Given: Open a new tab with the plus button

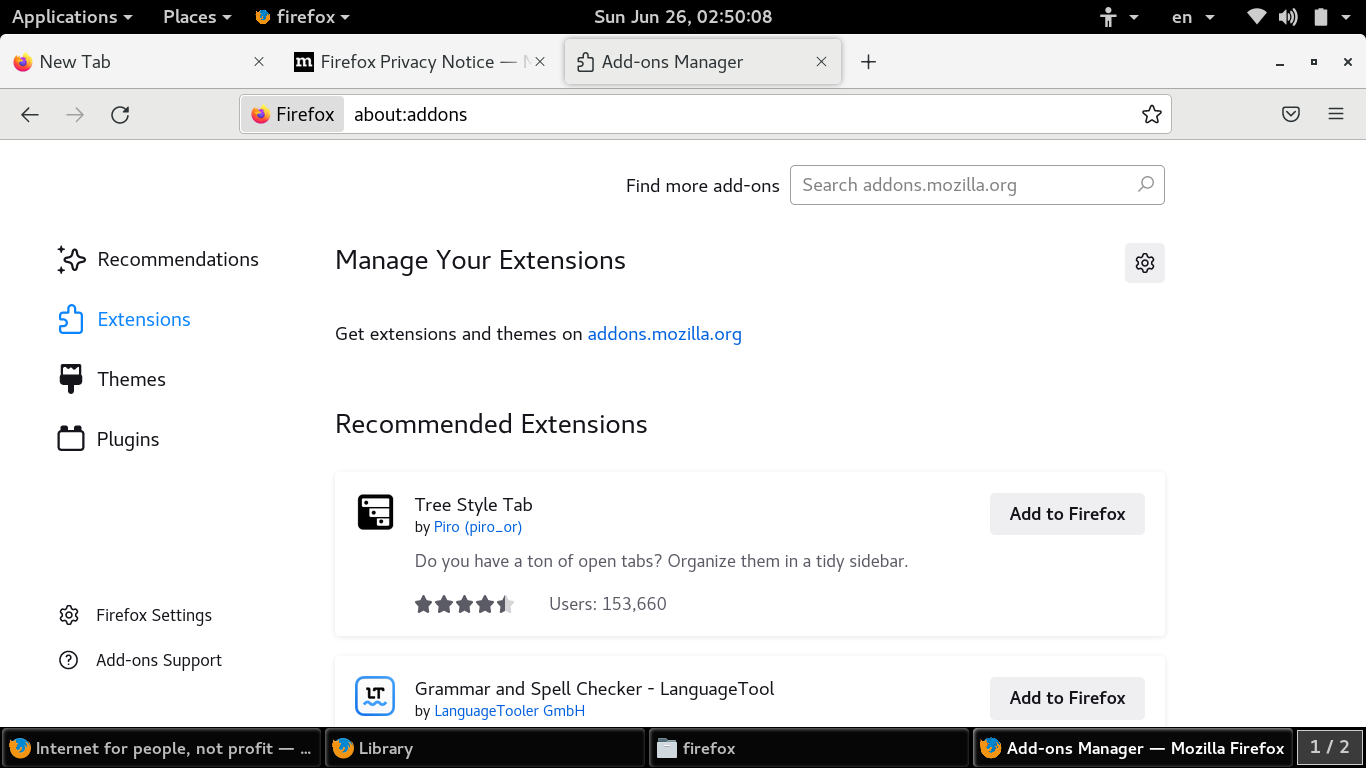Looking at the screenshot, I should [x=869, y=62].
